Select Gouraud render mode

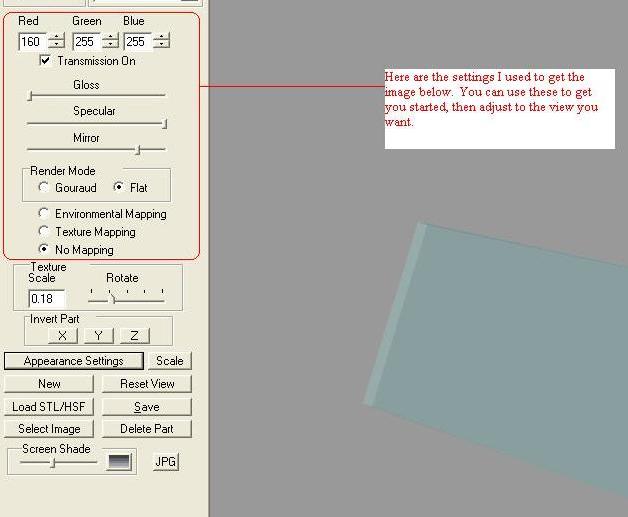(x=43, y=188)
